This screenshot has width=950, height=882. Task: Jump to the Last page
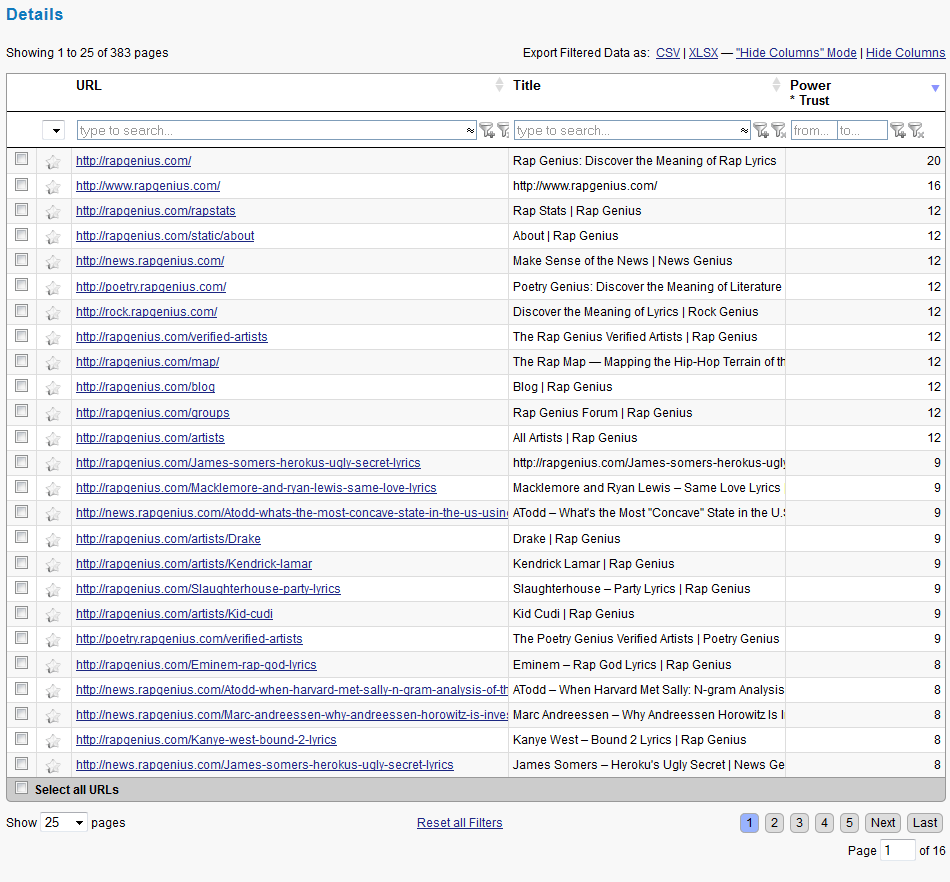(x=925, y=823)
